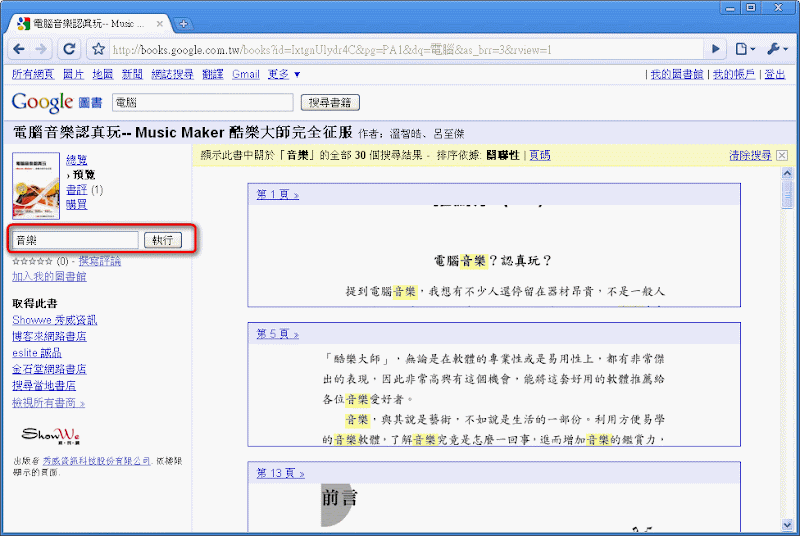The image size is (800, 536).
Task: Click the 音樂 search-within-book input field
Action: pos(76,240)
